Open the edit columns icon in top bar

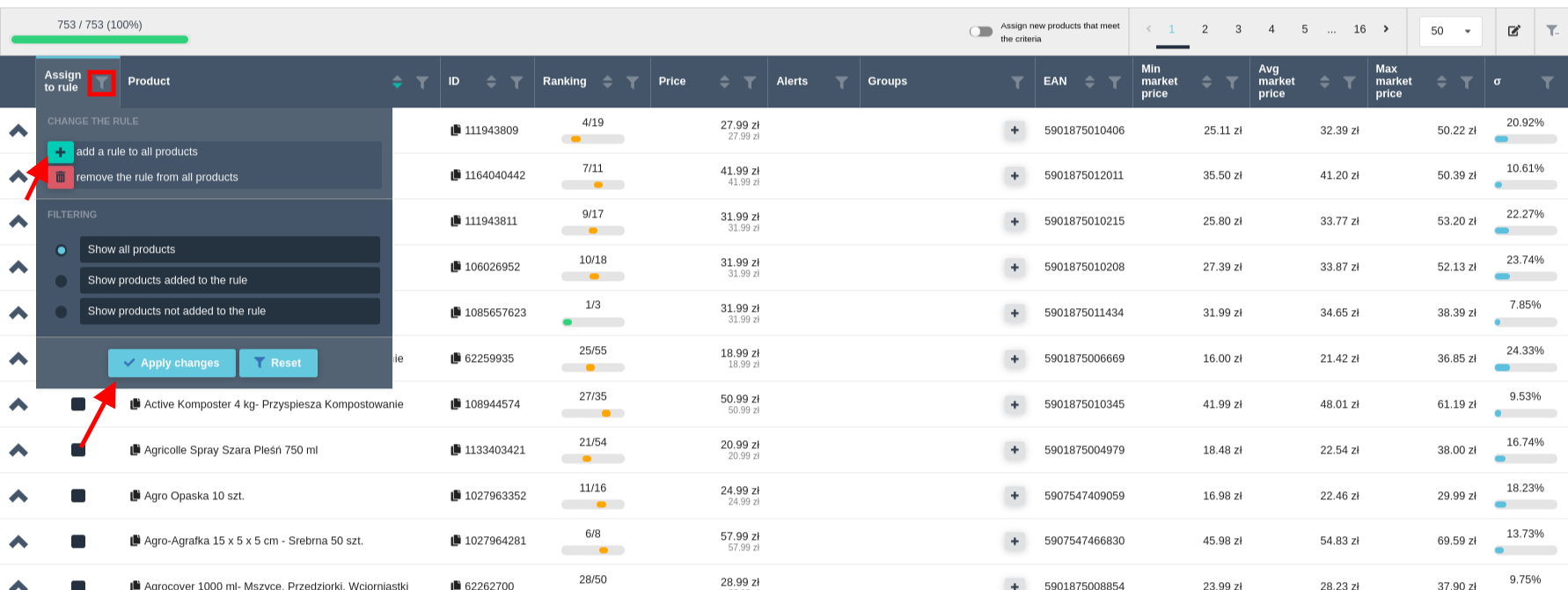[x=1513, y=31]
